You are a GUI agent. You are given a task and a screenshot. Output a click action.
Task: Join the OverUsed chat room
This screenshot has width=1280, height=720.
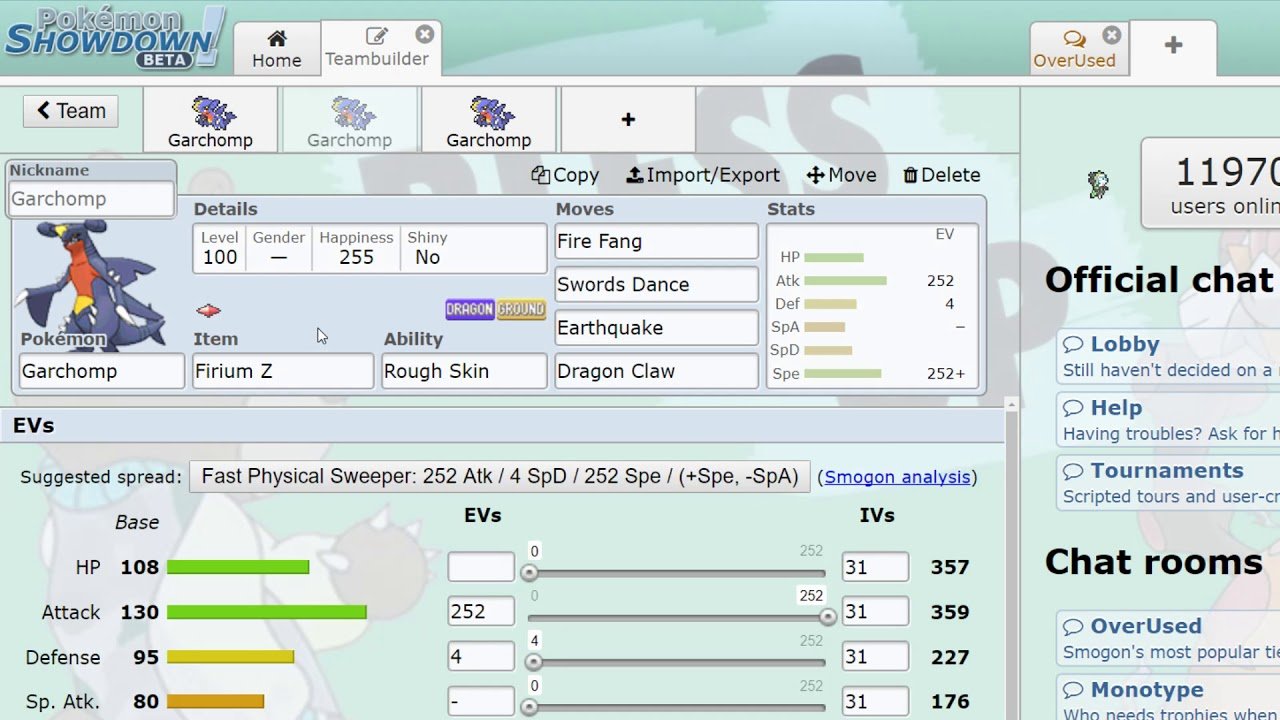1168,638
